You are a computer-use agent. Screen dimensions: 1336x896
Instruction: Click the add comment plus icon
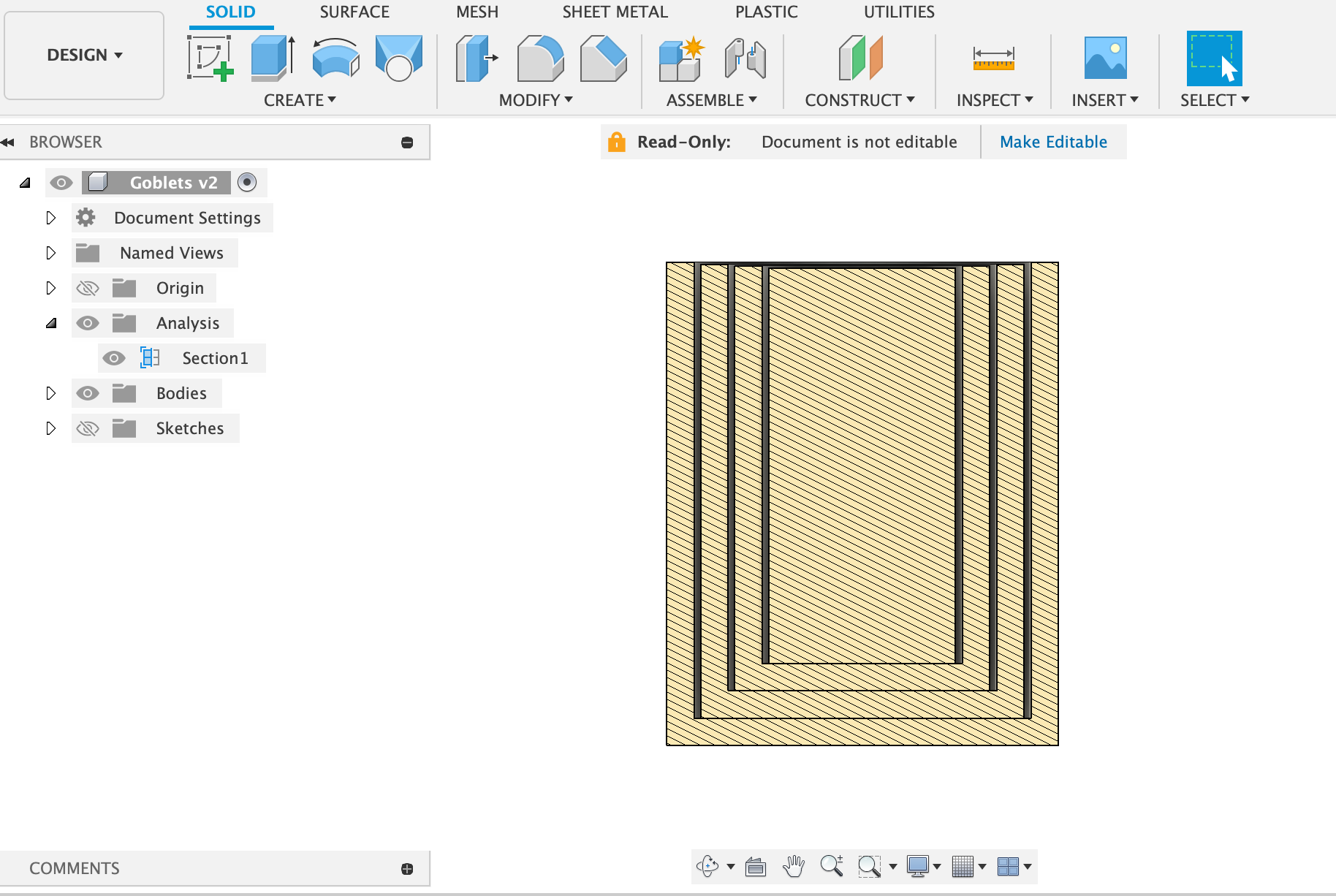[x=407, y=867]
